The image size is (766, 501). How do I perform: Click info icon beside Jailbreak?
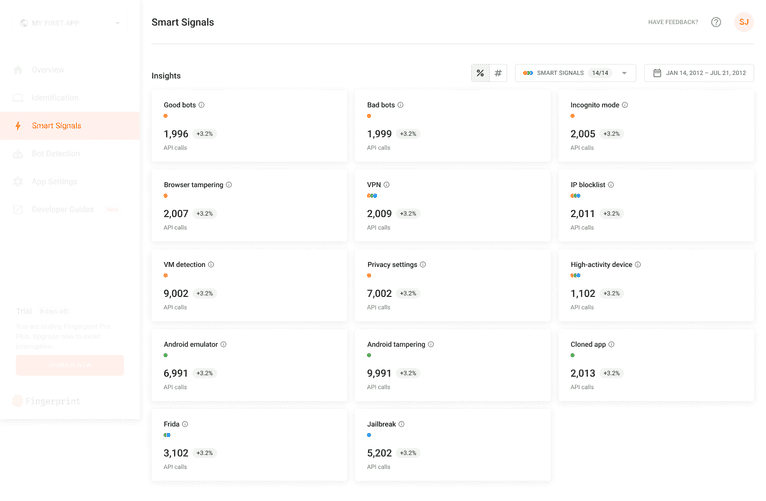402,424
